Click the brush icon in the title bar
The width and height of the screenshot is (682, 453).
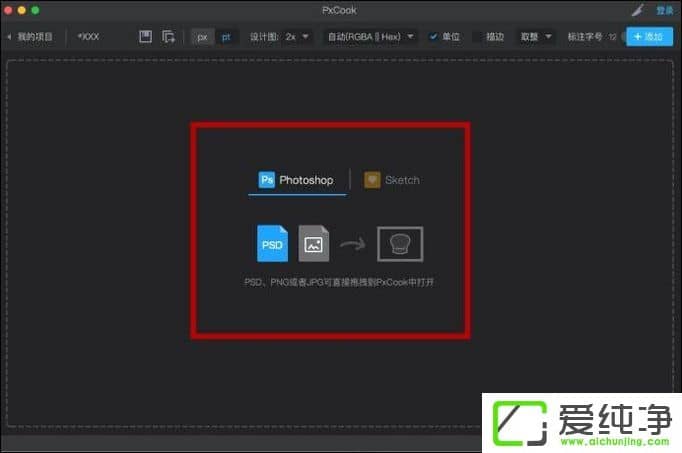638,10
